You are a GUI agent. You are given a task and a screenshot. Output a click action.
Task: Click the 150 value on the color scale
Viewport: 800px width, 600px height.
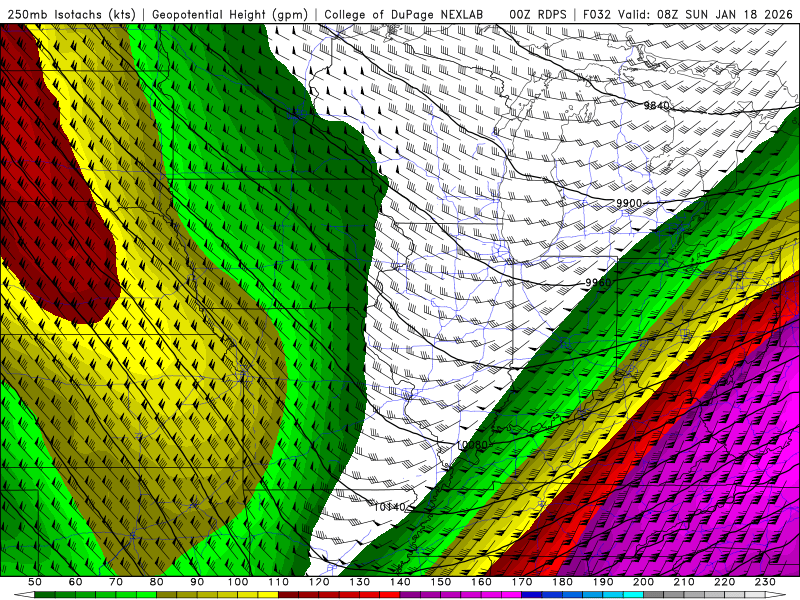coord(440,582)
